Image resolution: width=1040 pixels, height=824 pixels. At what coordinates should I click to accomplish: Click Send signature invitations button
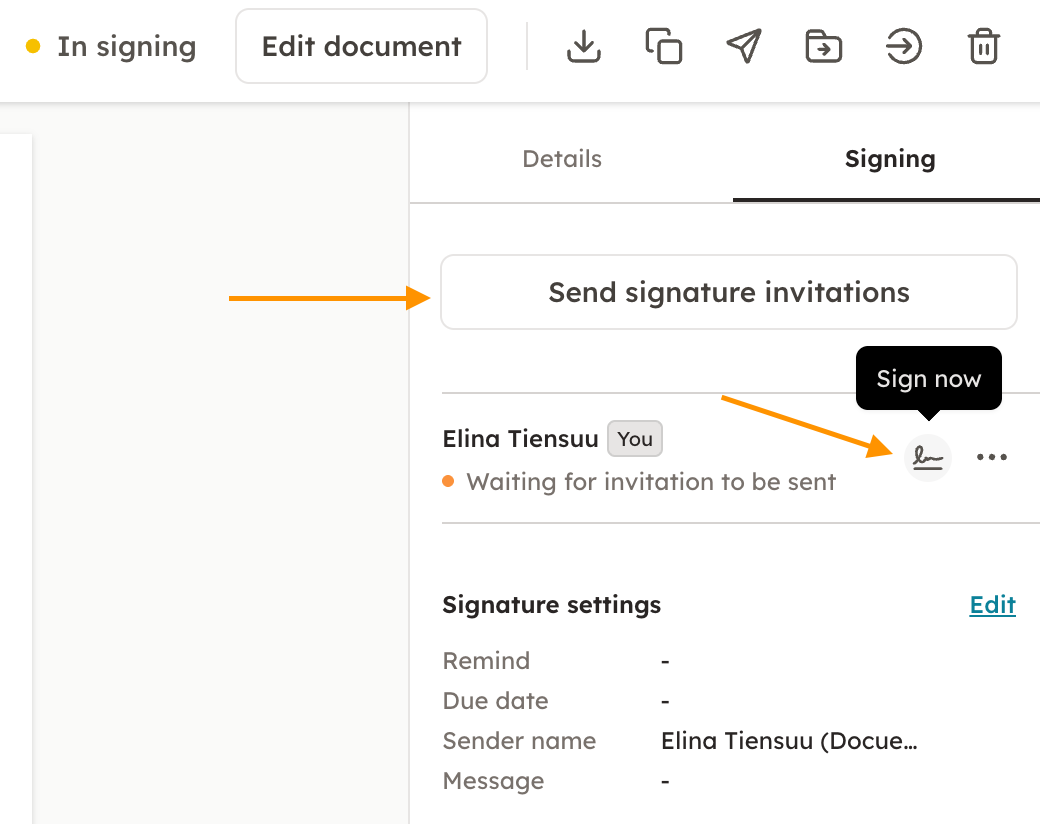(728, 292)
